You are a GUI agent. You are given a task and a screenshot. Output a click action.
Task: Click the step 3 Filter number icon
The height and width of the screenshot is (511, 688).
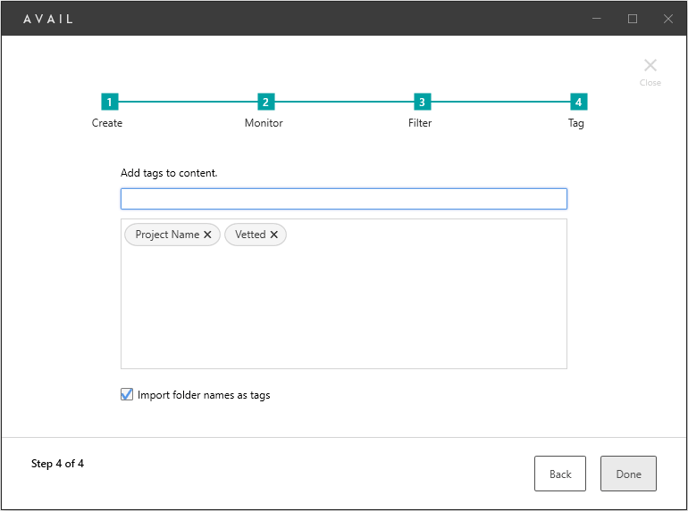[422, 102]
